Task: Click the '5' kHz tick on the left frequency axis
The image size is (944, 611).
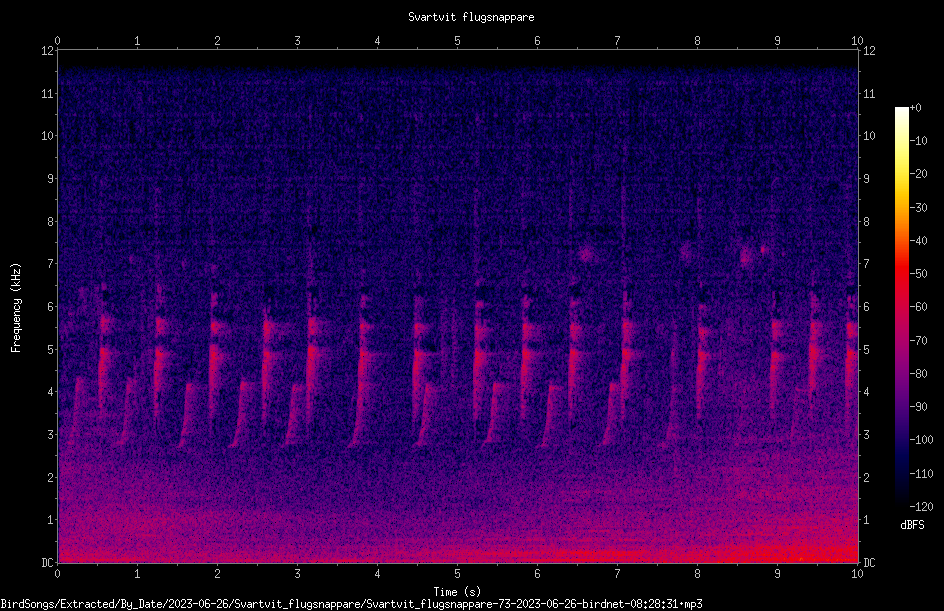Action: click(50, 350)
